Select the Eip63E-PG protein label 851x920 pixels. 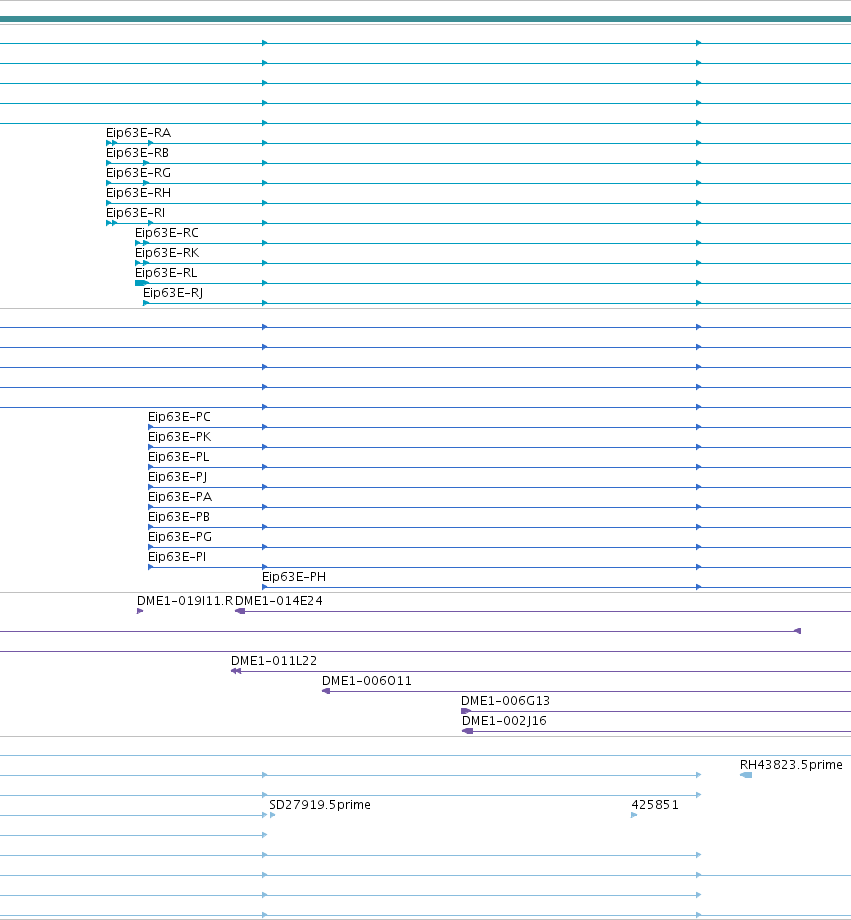(180, 537)
